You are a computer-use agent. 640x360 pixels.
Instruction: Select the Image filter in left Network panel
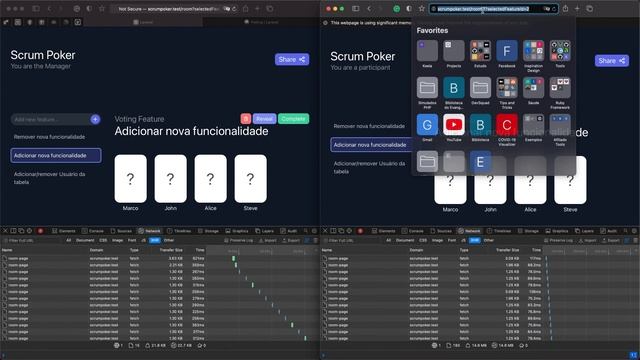[118, 240]
